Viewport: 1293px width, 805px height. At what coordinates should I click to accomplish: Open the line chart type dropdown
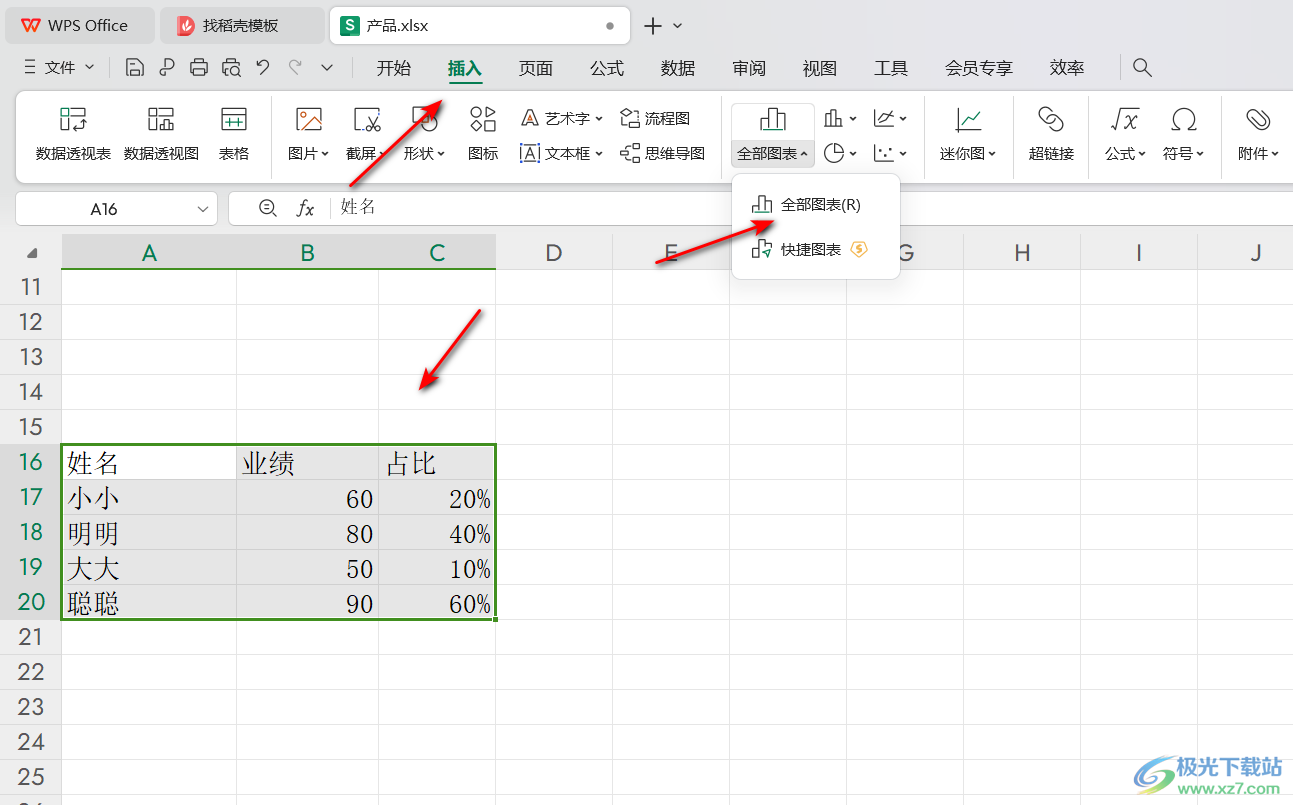(890, 119)
